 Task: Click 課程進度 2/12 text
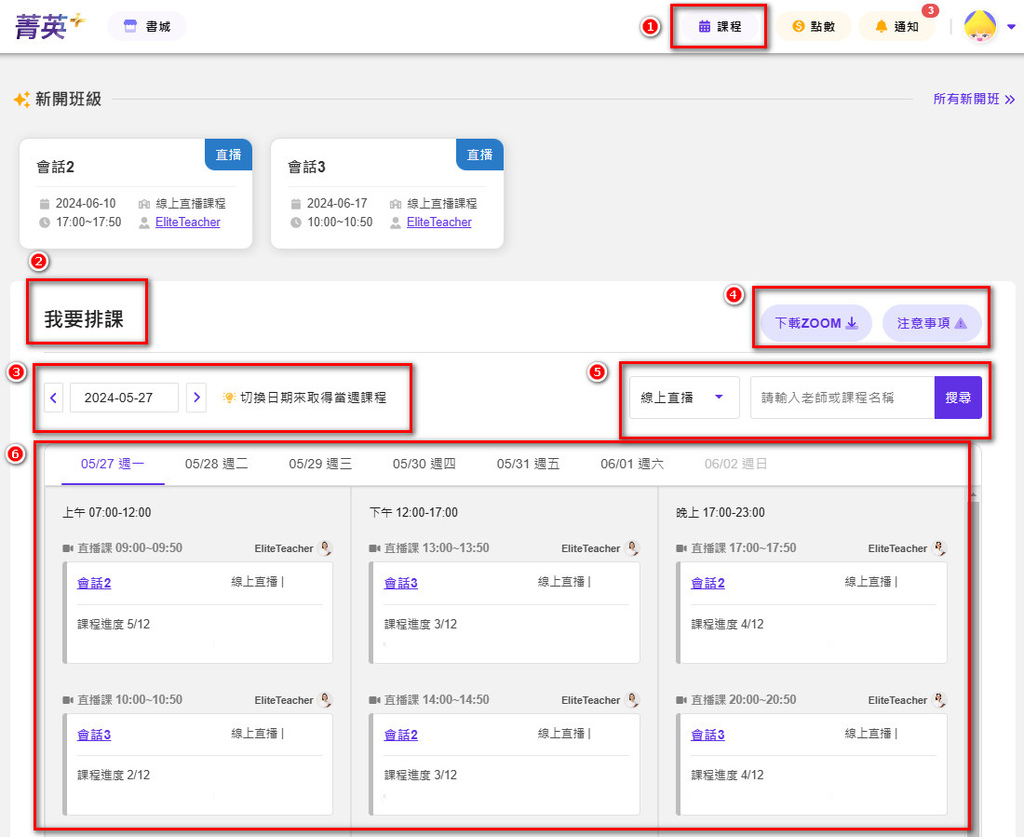point(114,775)
